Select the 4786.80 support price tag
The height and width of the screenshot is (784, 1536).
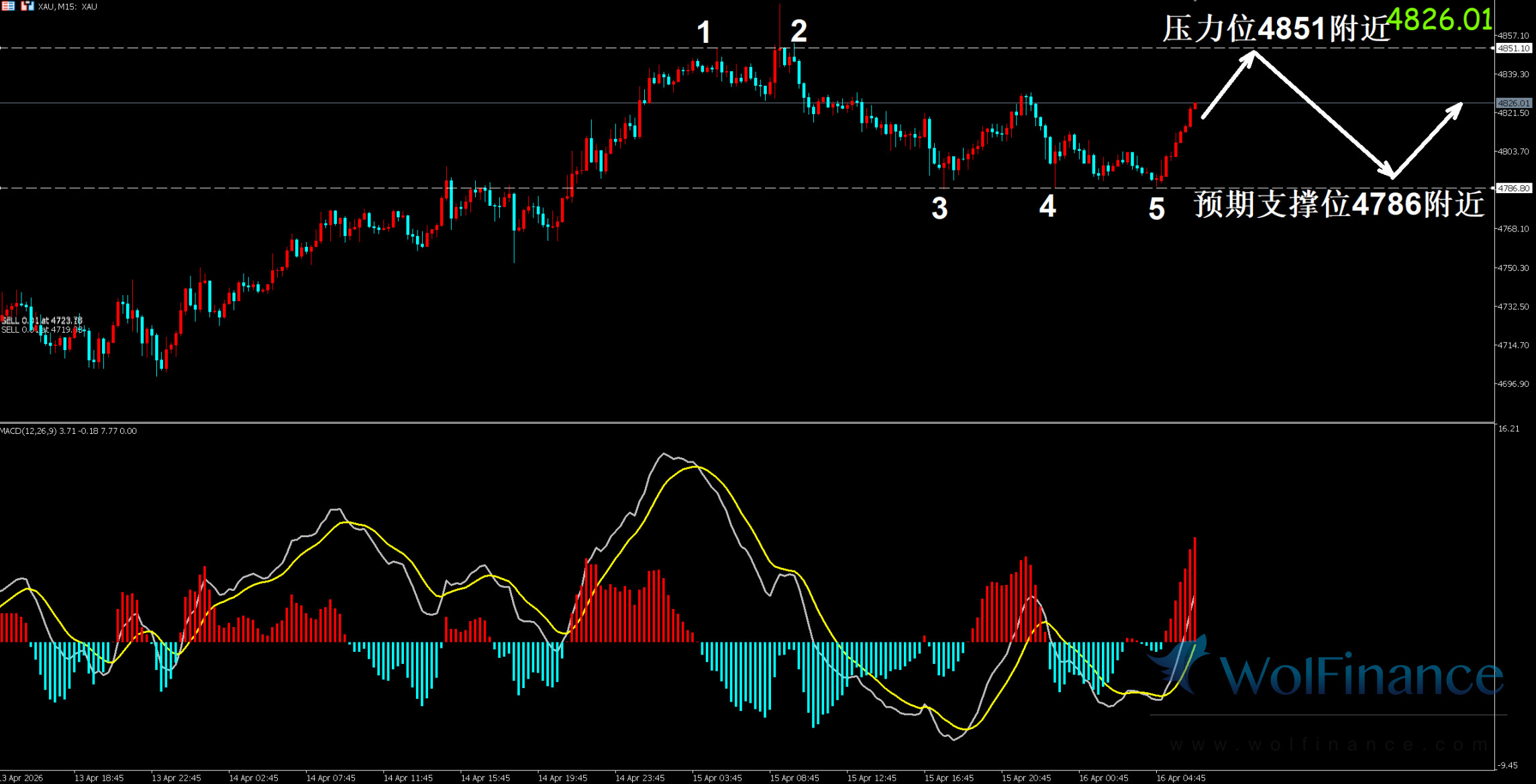tap(1515, 188)
